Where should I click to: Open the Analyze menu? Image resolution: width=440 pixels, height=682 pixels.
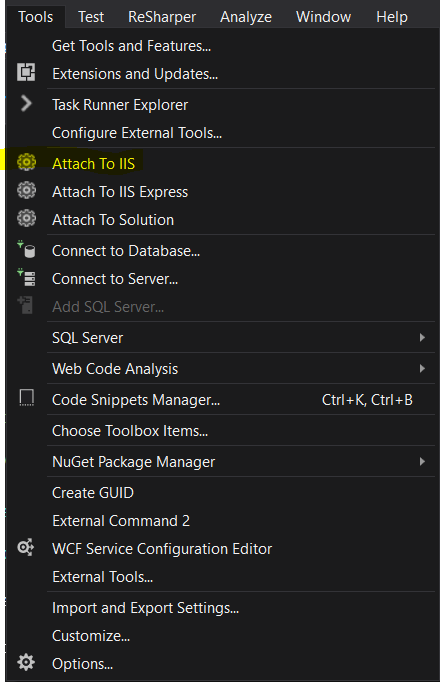tap(246, 17)
